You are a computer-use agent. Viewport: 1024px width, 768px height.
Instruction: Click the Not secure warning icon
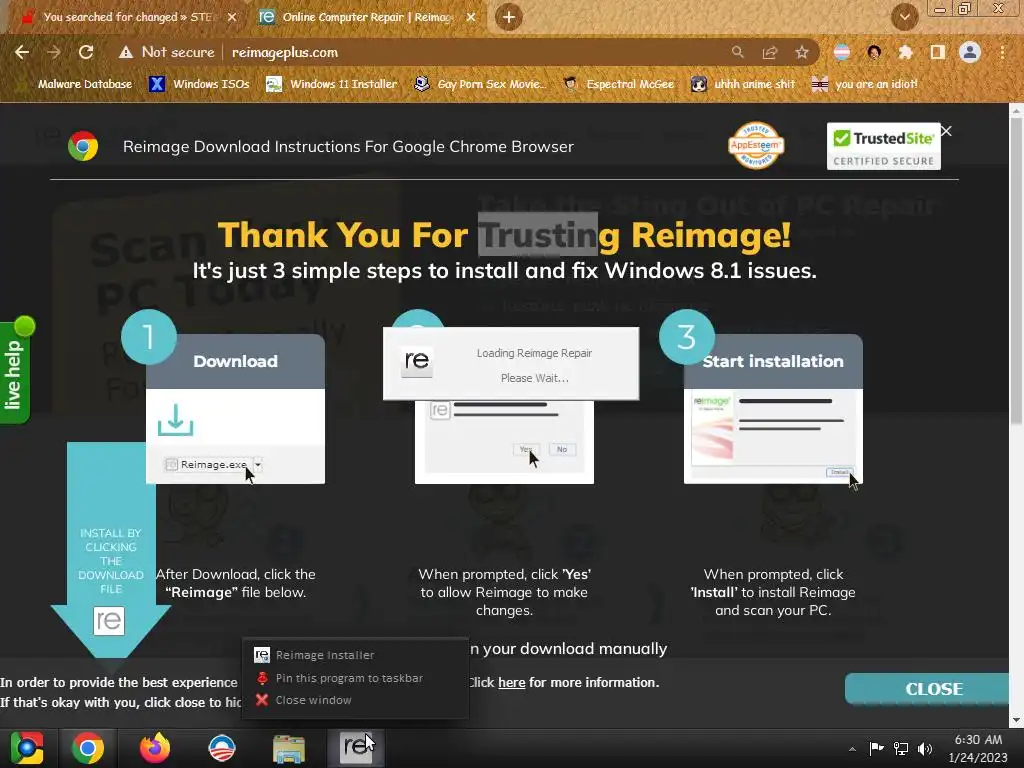125,52
